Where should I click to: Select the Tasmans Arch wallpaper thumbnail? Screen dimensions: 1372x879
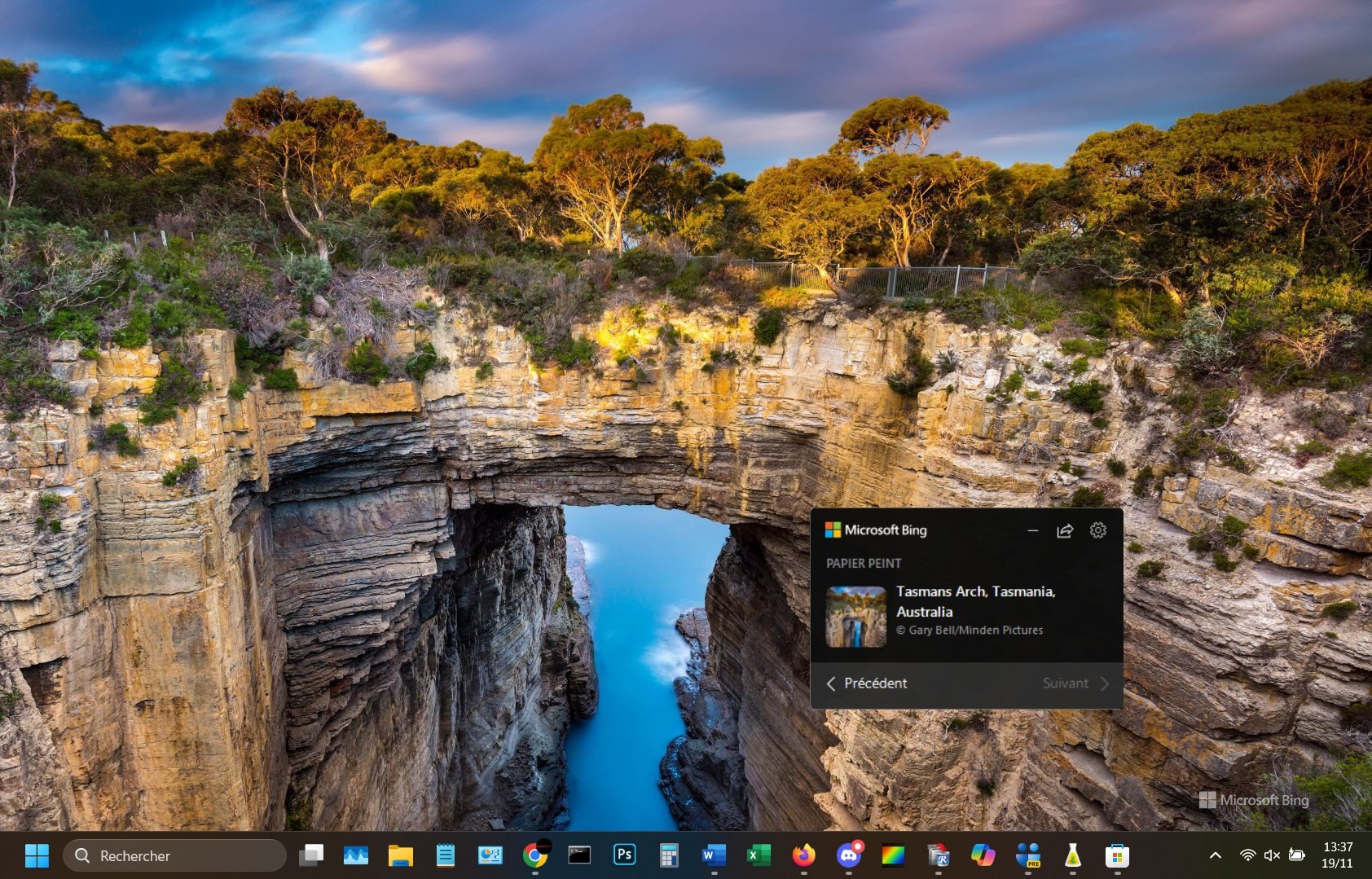855,617
